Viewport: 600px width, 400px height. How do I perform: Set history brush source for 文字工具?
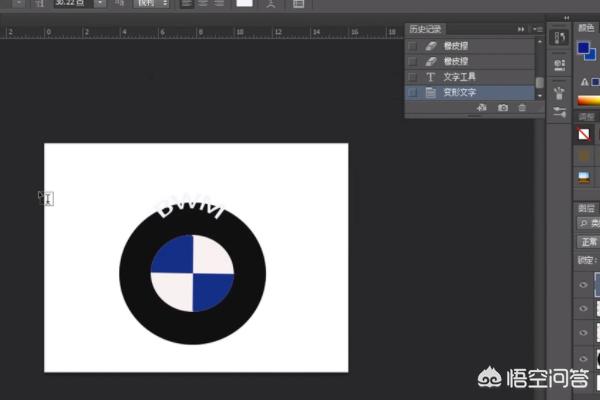[x=412, y=77]
